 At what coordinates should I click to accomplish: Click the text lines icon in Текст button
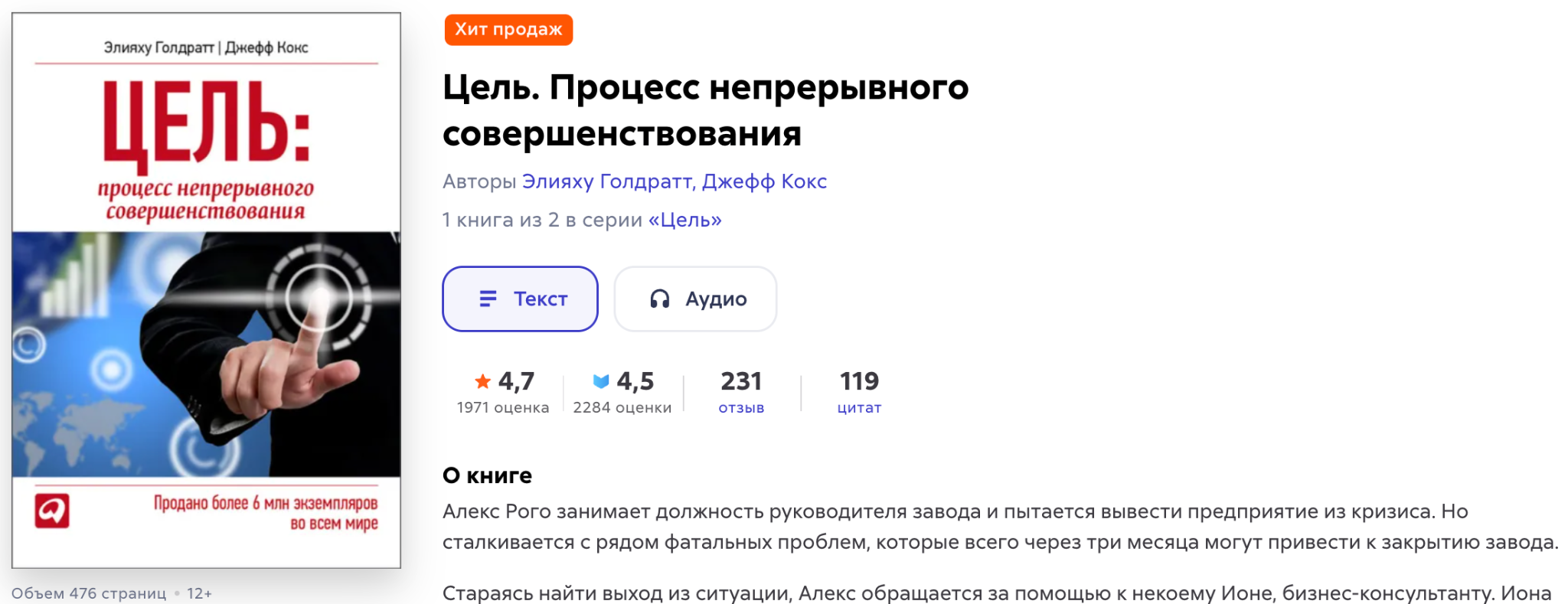point(488,299)
